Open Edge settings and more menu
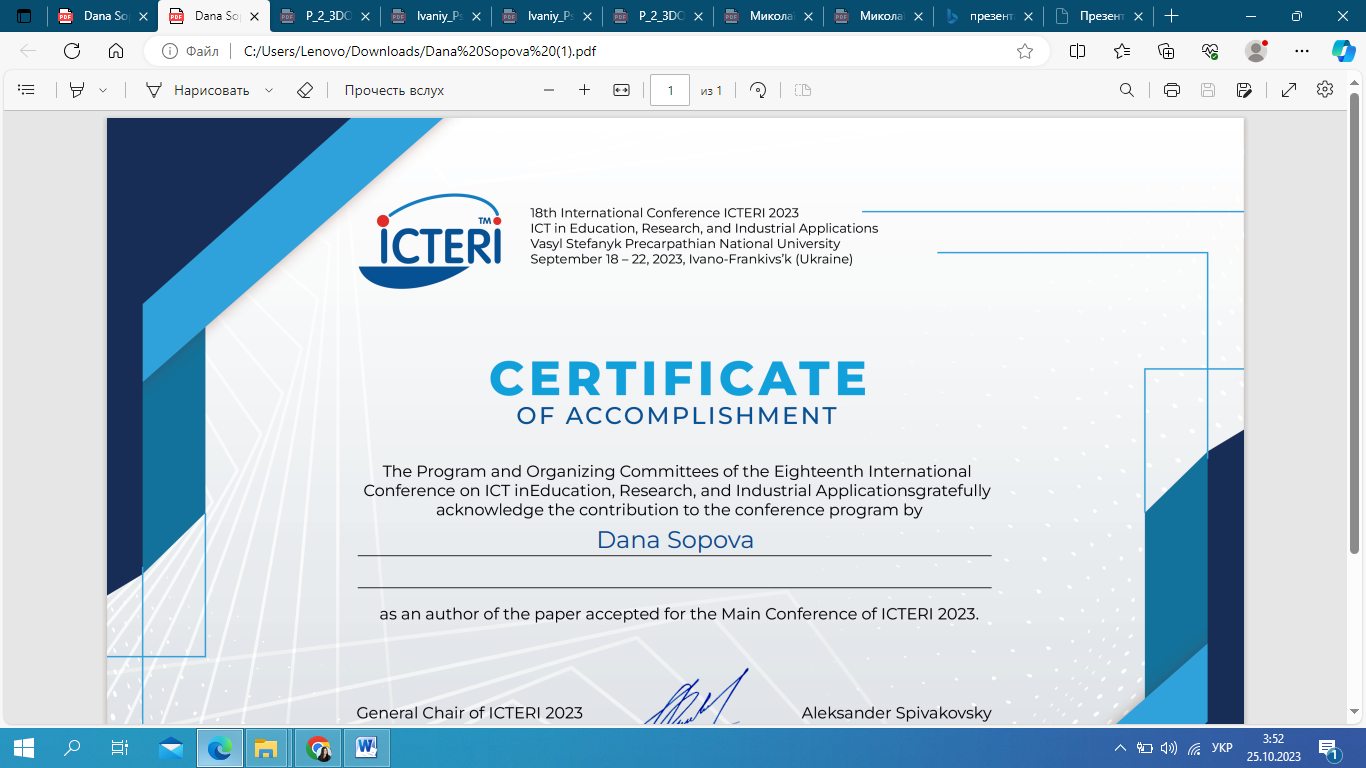The width and height of the screenshot is (1366, 768). click(1301, 51)
